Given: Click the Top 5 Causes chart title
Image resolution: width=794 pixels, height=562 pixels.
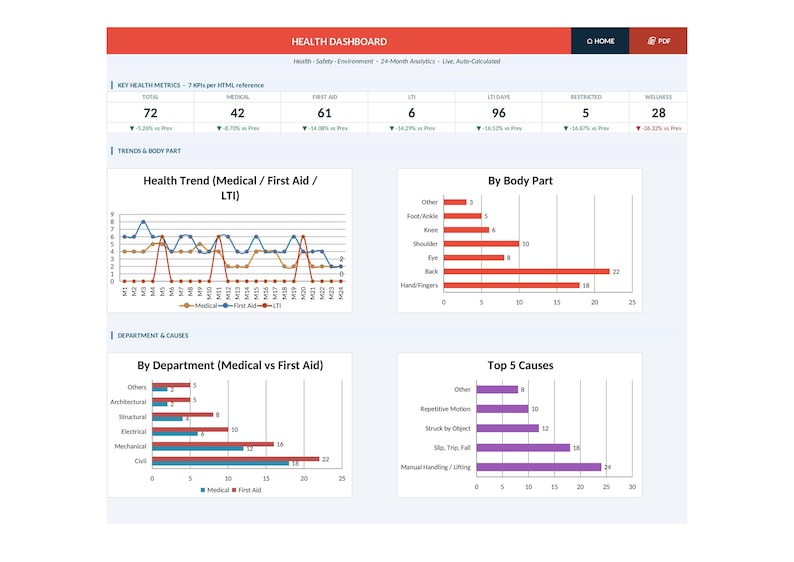Looking at the screenshot, I should 521,366.
